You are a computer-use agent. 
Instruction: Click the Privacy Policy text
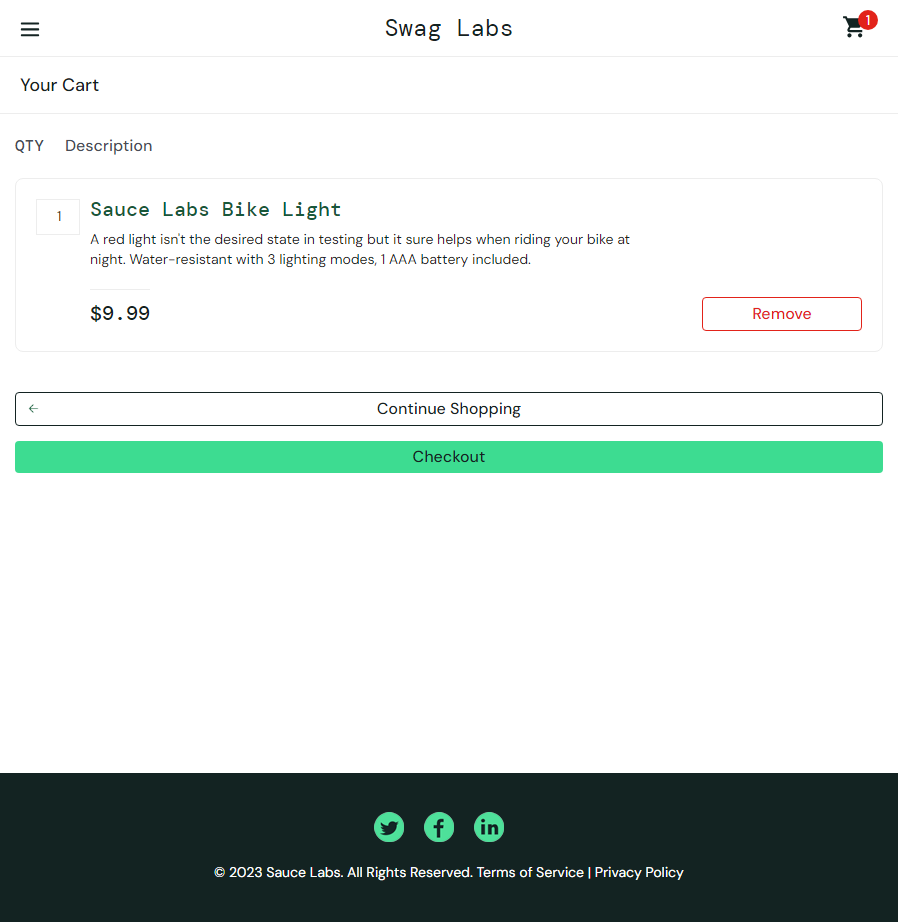[639, 872]
